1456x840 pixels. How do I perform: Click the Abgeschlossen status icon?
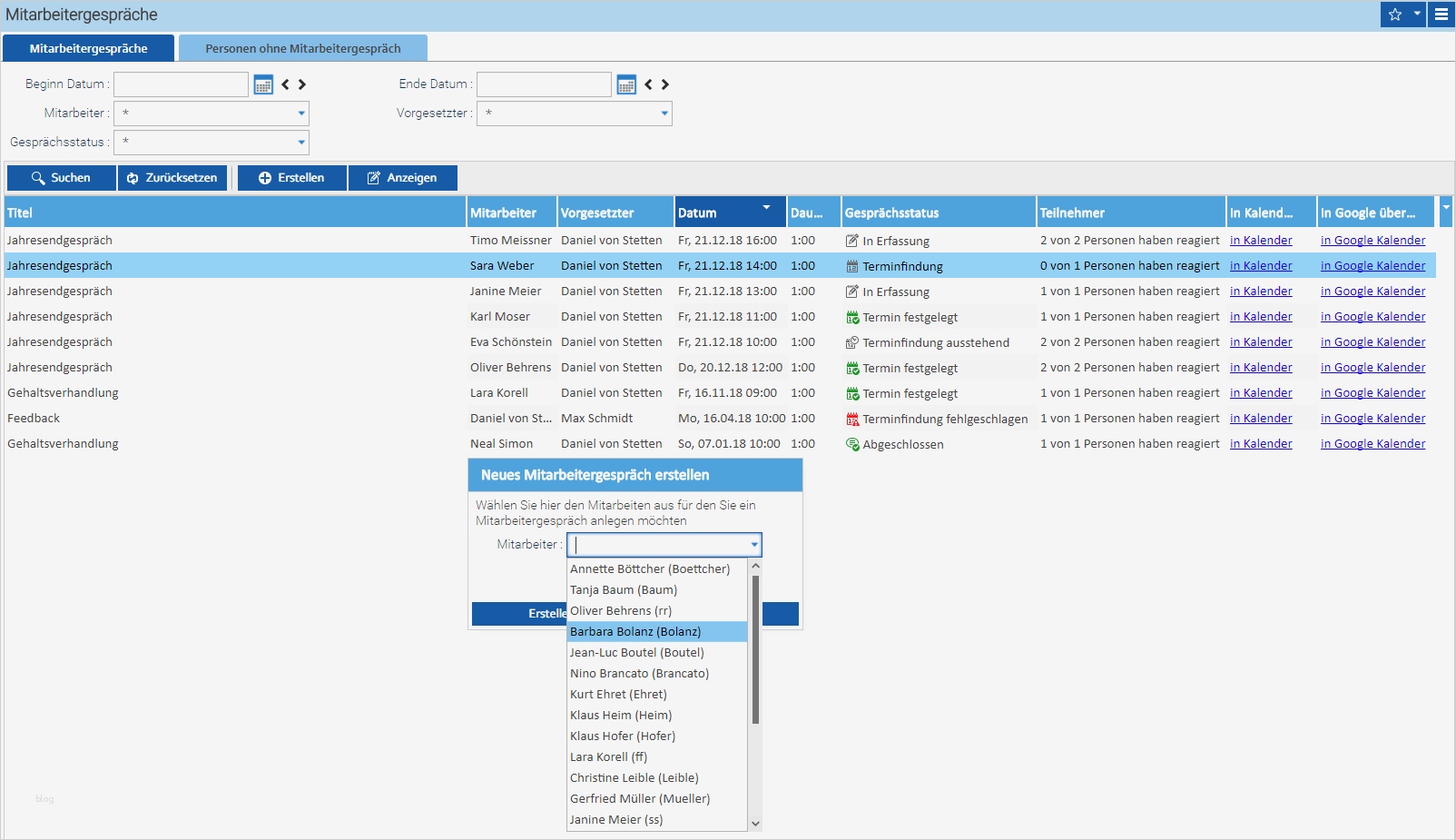click(852, 444)
